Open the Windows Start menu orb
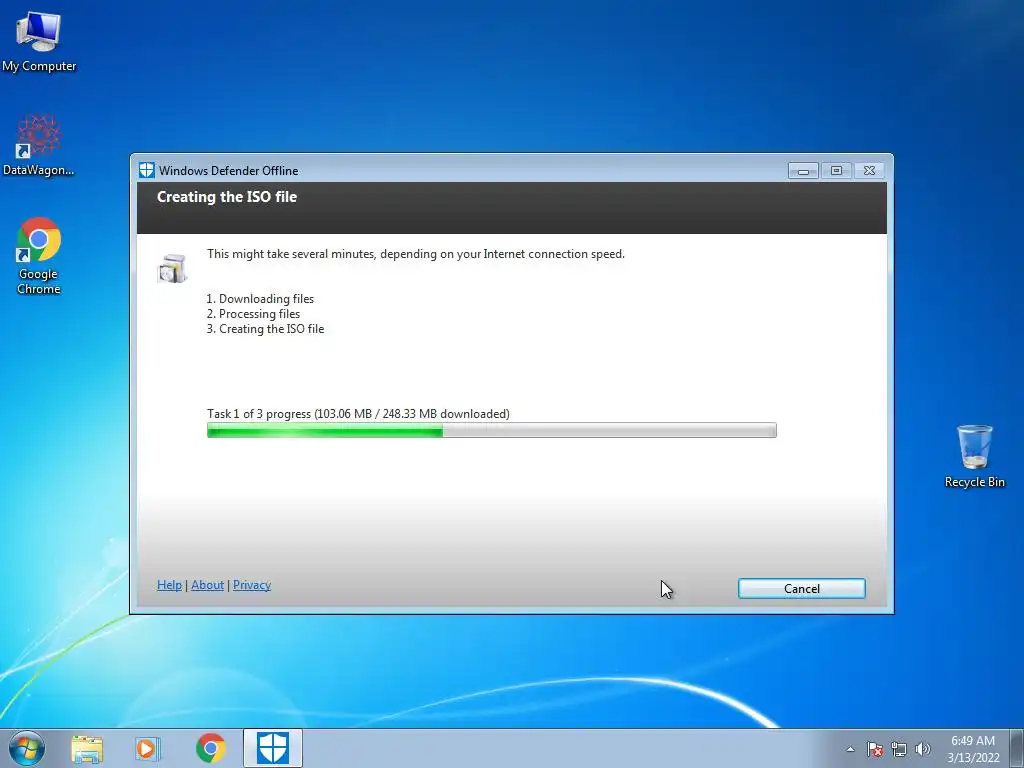The height and width of the screenshot is (768, 1024). click(27, 748)
